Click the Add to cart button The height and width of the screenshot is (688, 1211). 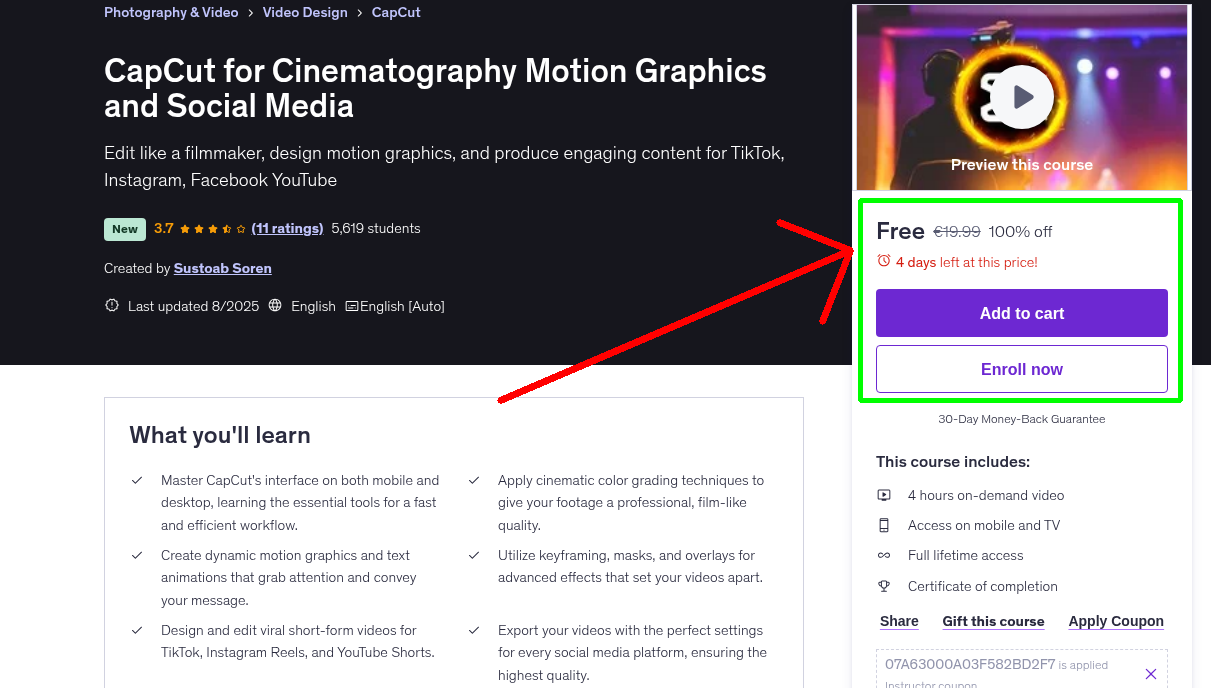tap(1021, 313)
